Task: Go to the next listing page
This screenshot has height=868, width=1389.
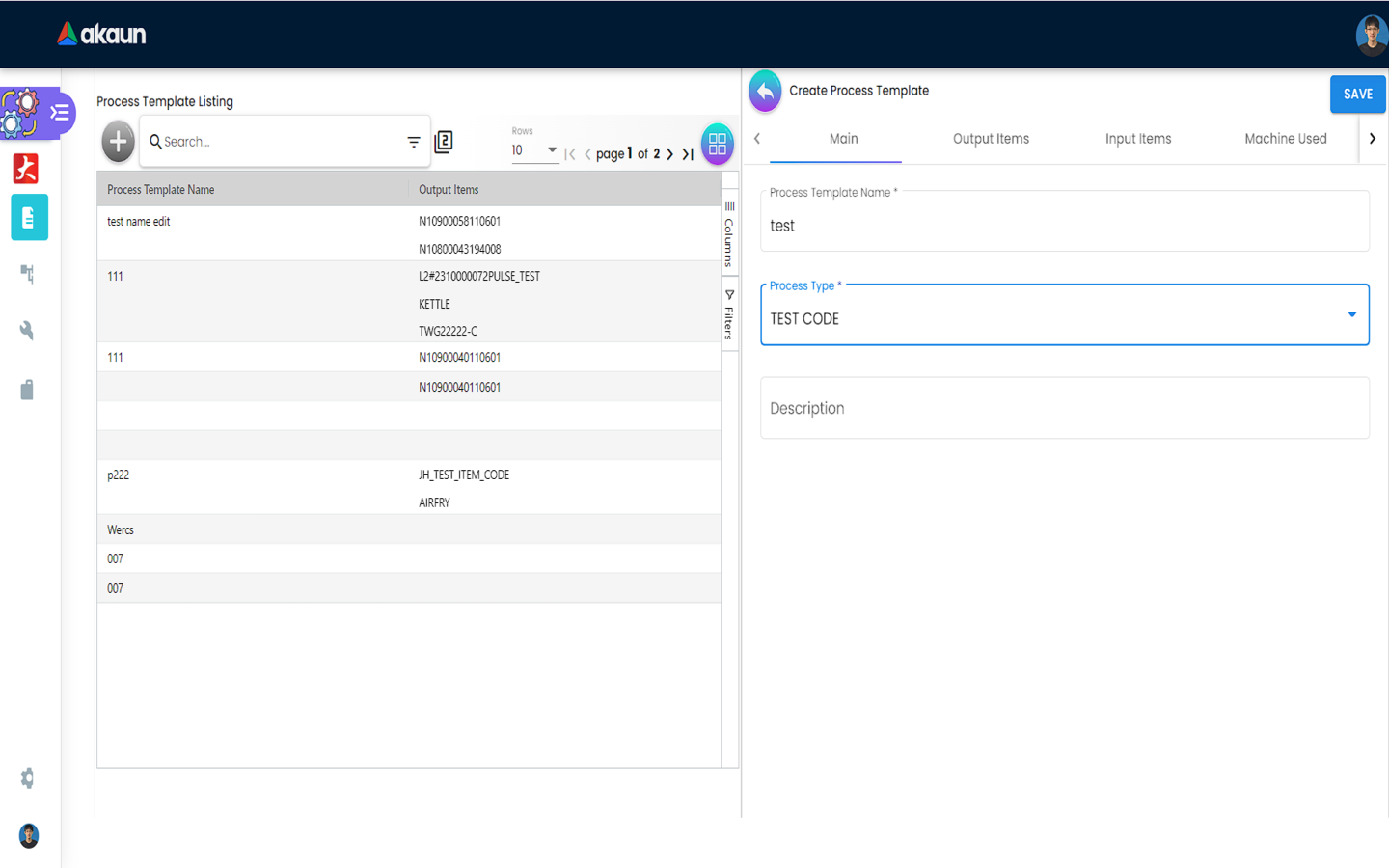Action: [x=670, y=154]
